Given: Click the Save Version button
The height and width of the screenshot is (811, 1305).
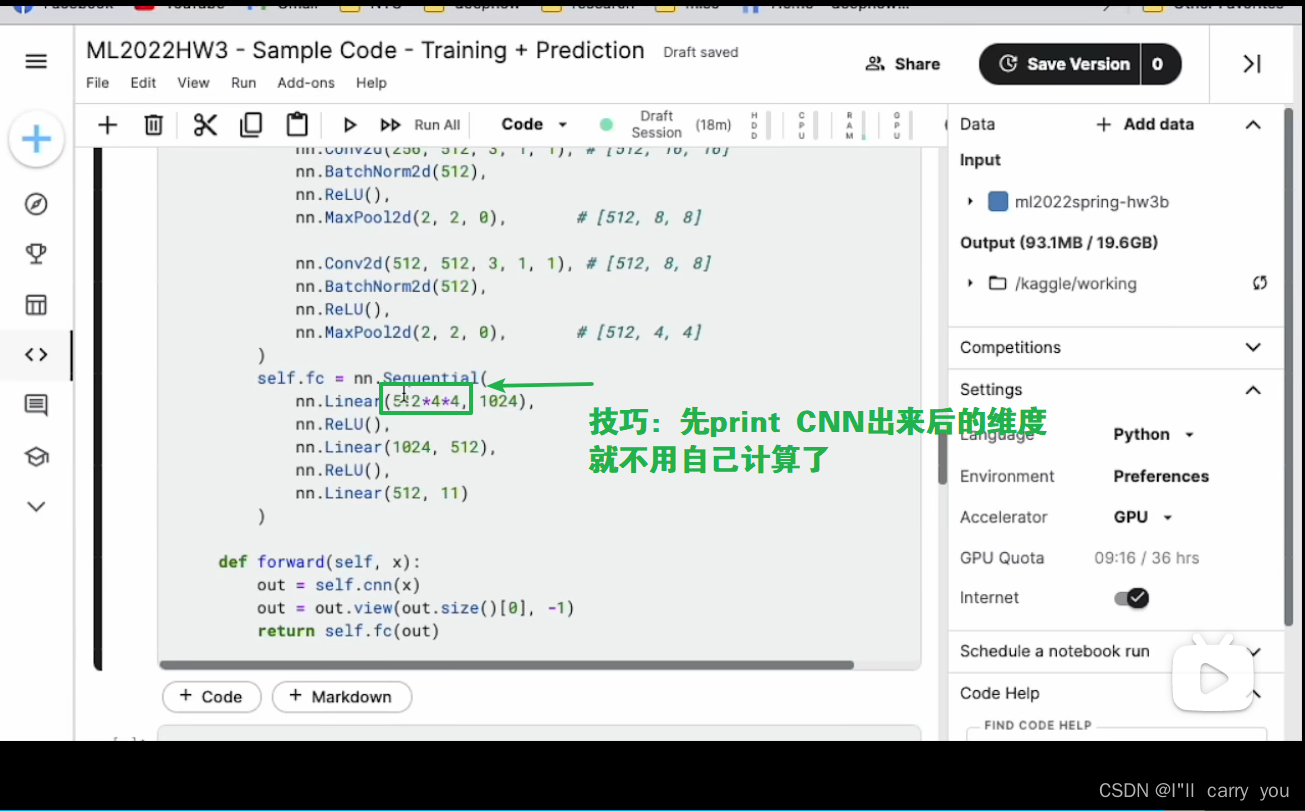Looking at the screenshot, I should coord(1063,64).
